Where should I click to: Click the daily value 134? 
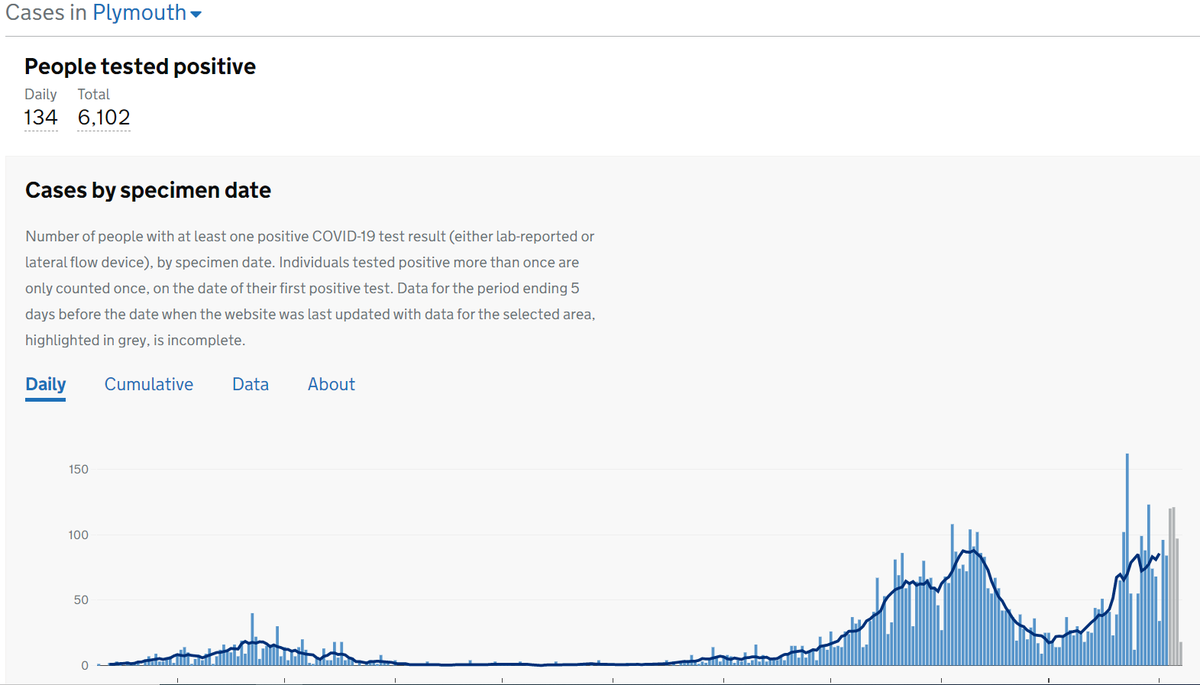coord(41,118)
